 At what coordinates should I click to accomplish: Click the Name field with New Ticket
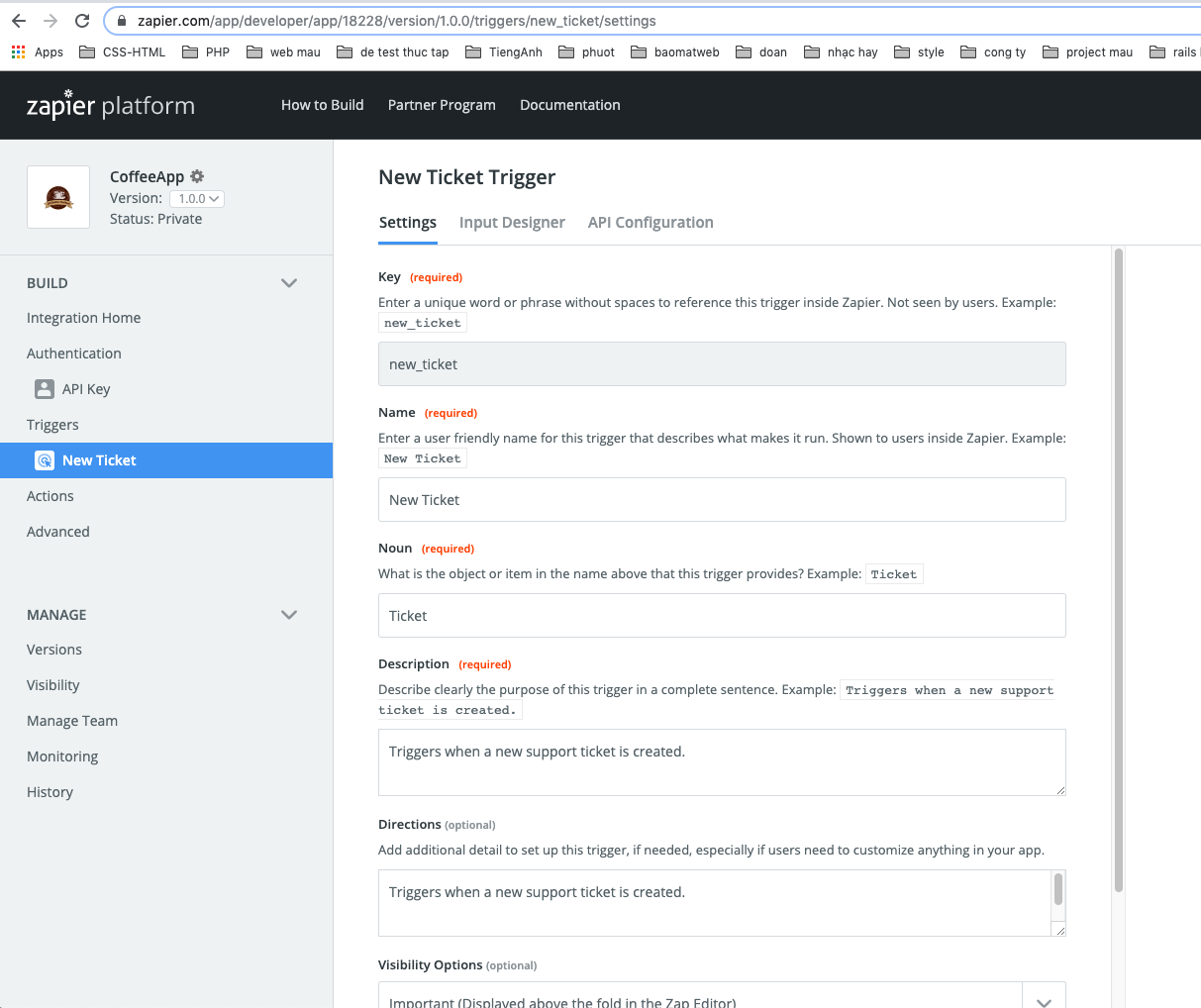(x=722, y=500)
